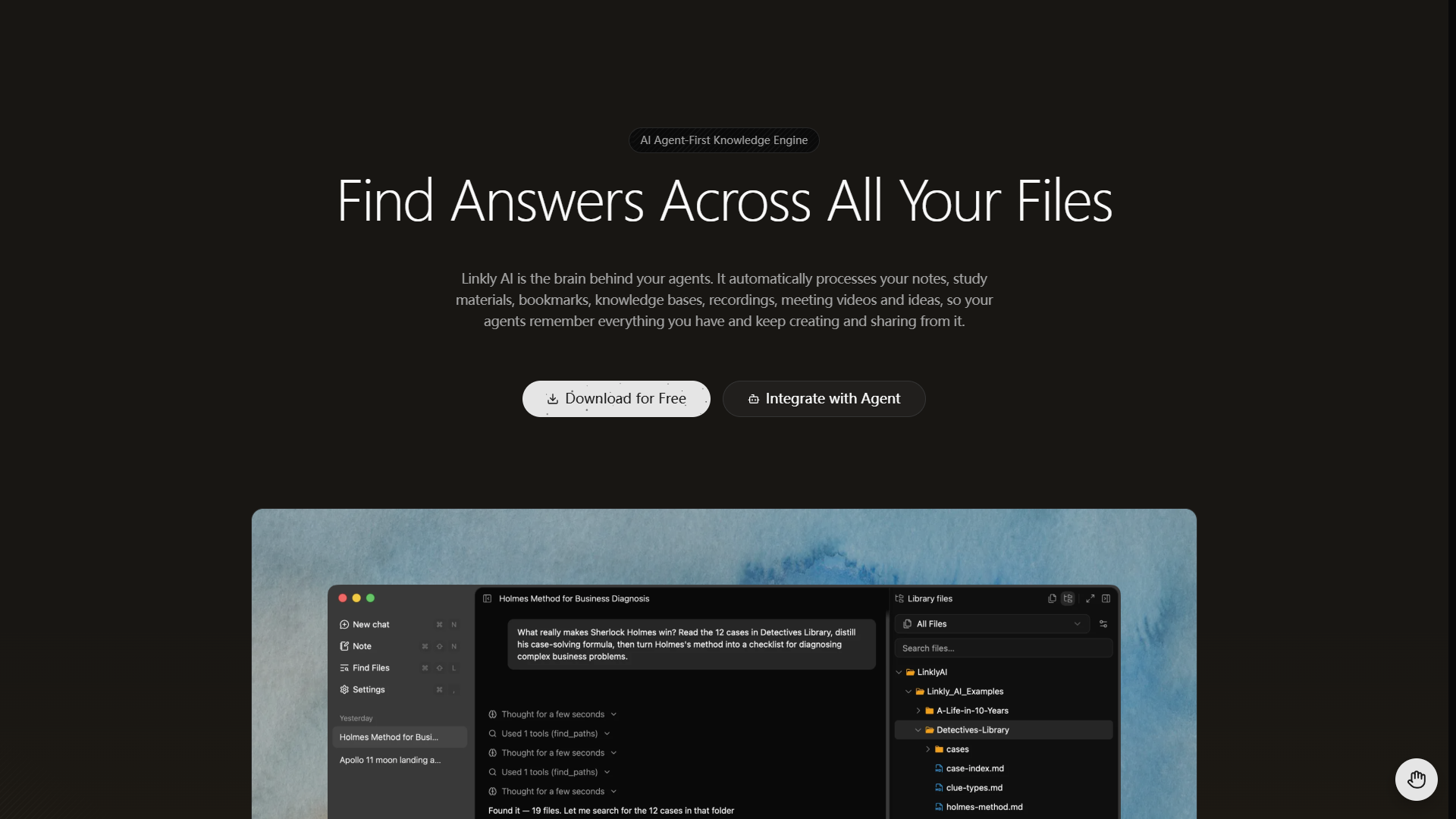Click the download arrow icon in Download button
1456x819 pixels.
pyautogui.click(x=553, y=399)
